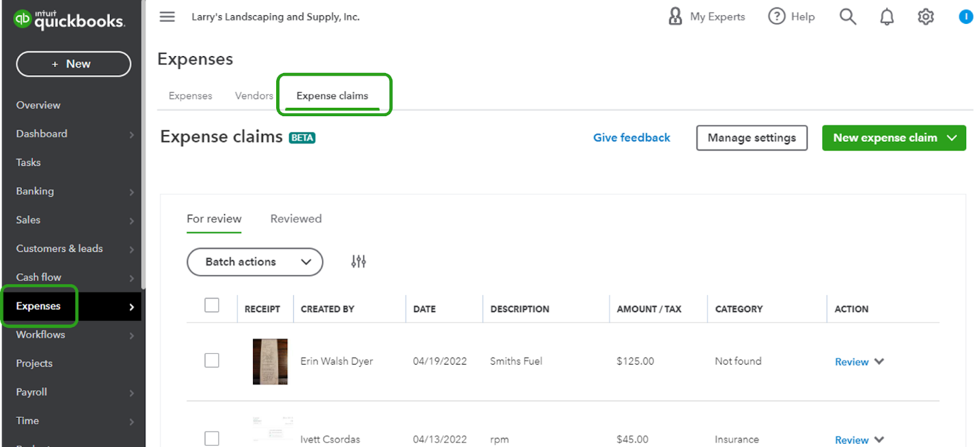Click the BETA badge
974x447 pixels.
point(302,138)
